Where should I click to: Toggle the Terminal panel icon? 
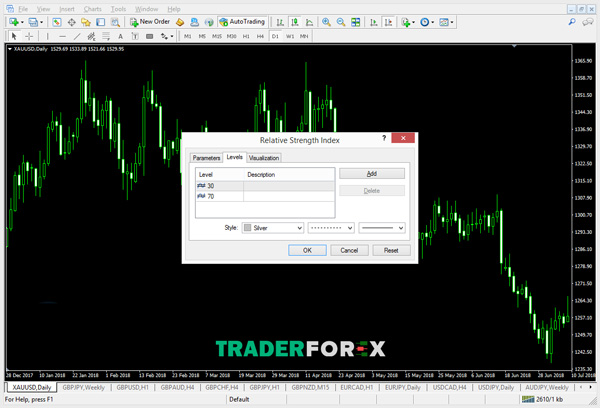pyautogui.click(x=100, y=22)
